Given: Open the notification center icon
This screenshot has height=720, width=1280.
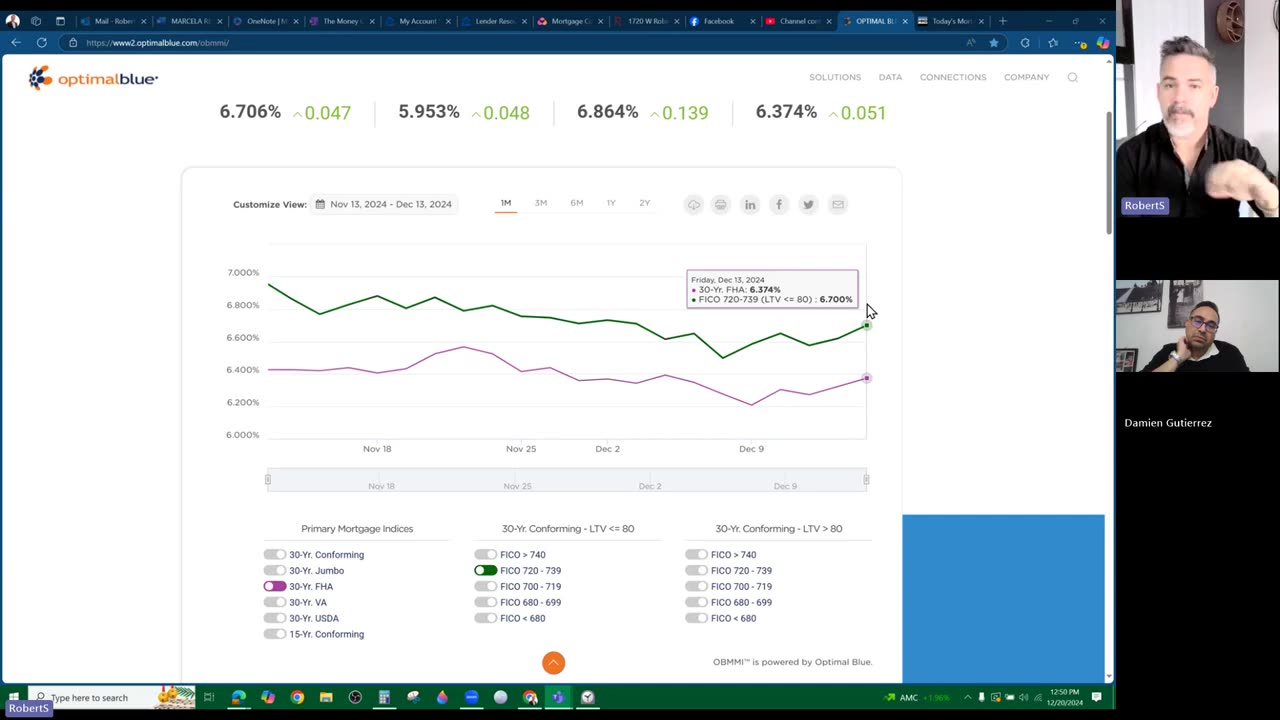Looking at the screenshot, I should pos(1096,697).
